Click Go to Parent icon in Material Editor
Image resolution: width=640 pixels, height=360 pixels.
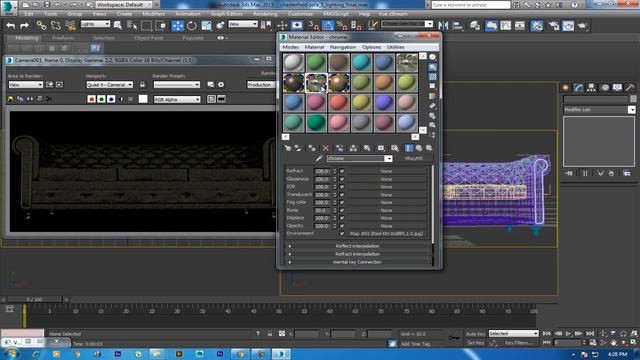coord(419,148)
